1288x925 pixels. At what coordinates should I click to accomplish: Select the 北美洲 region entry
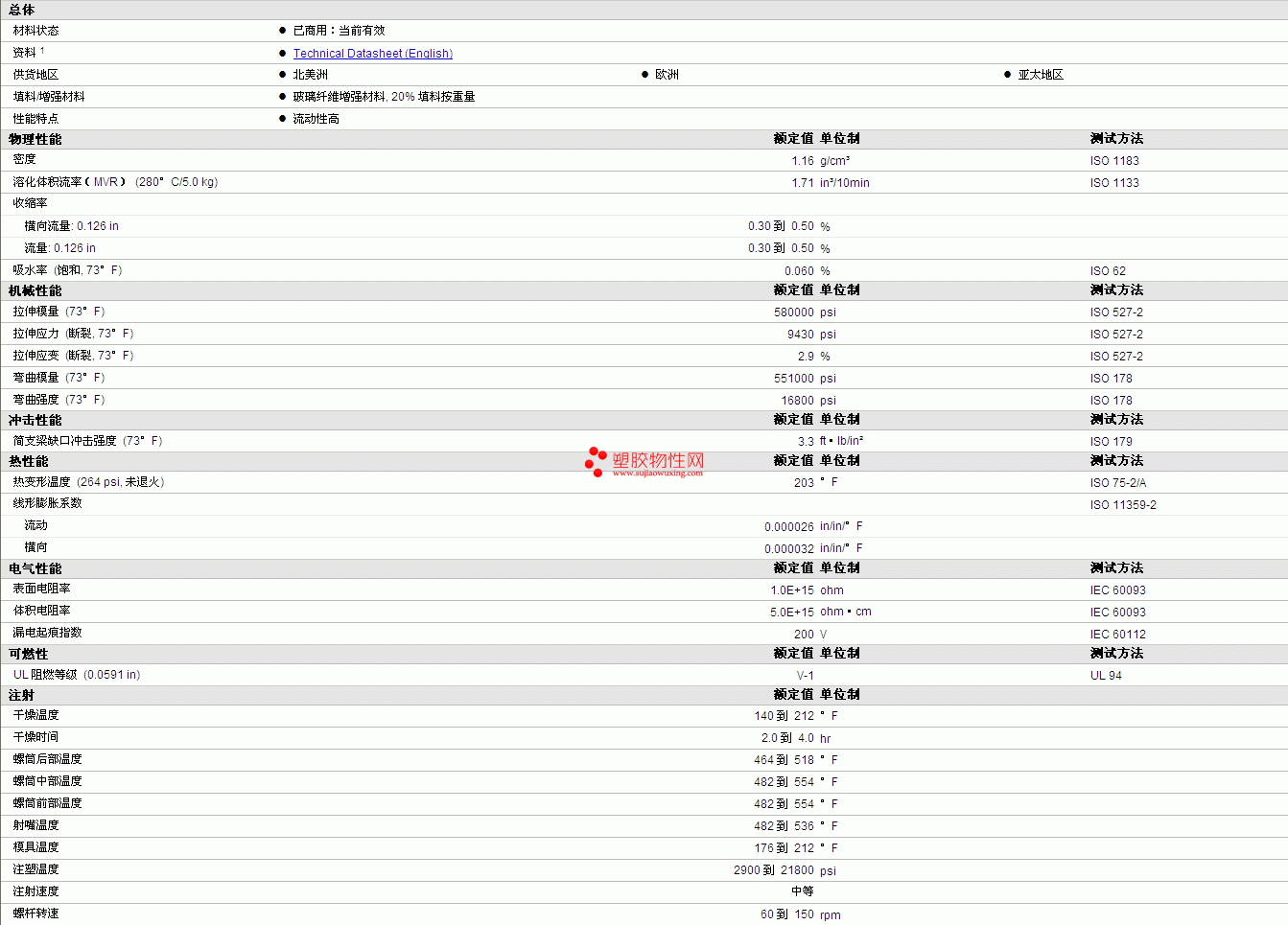click(310, 75)
